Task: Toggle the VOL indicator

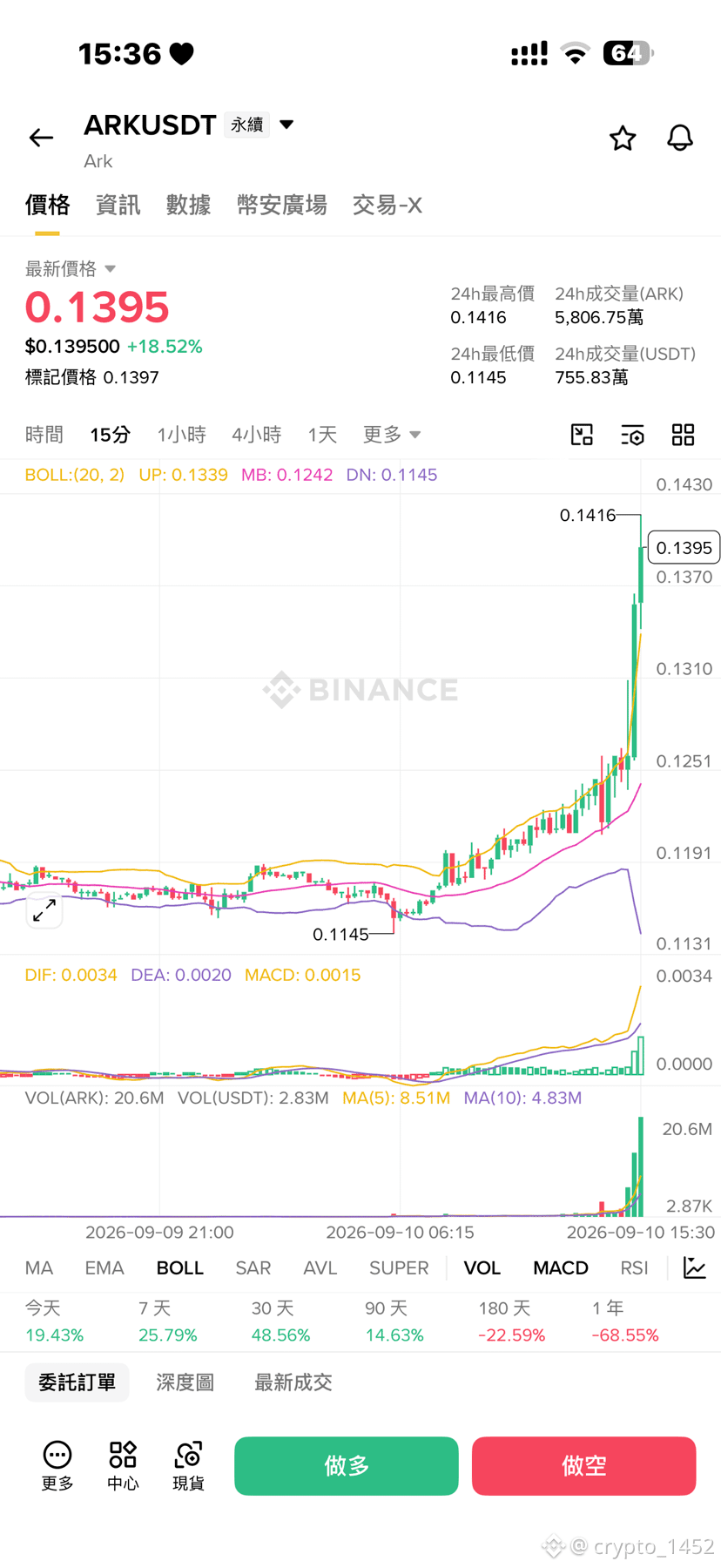Action: pyautogui.click(x=482, y=1268)
